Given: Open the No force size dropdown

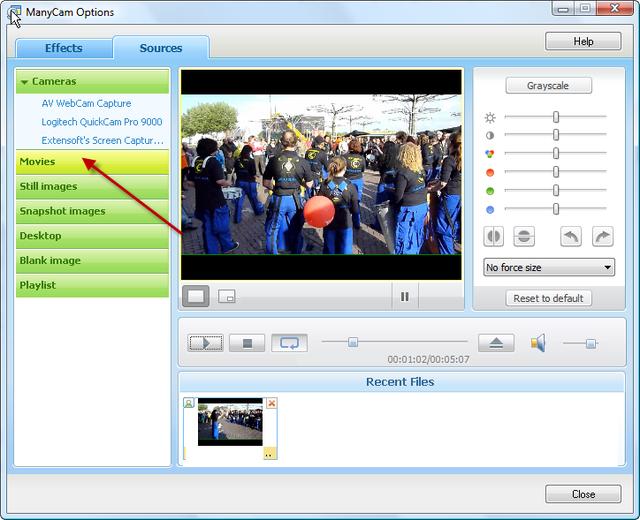Looking at the screenshot, I should coord(549,267).
